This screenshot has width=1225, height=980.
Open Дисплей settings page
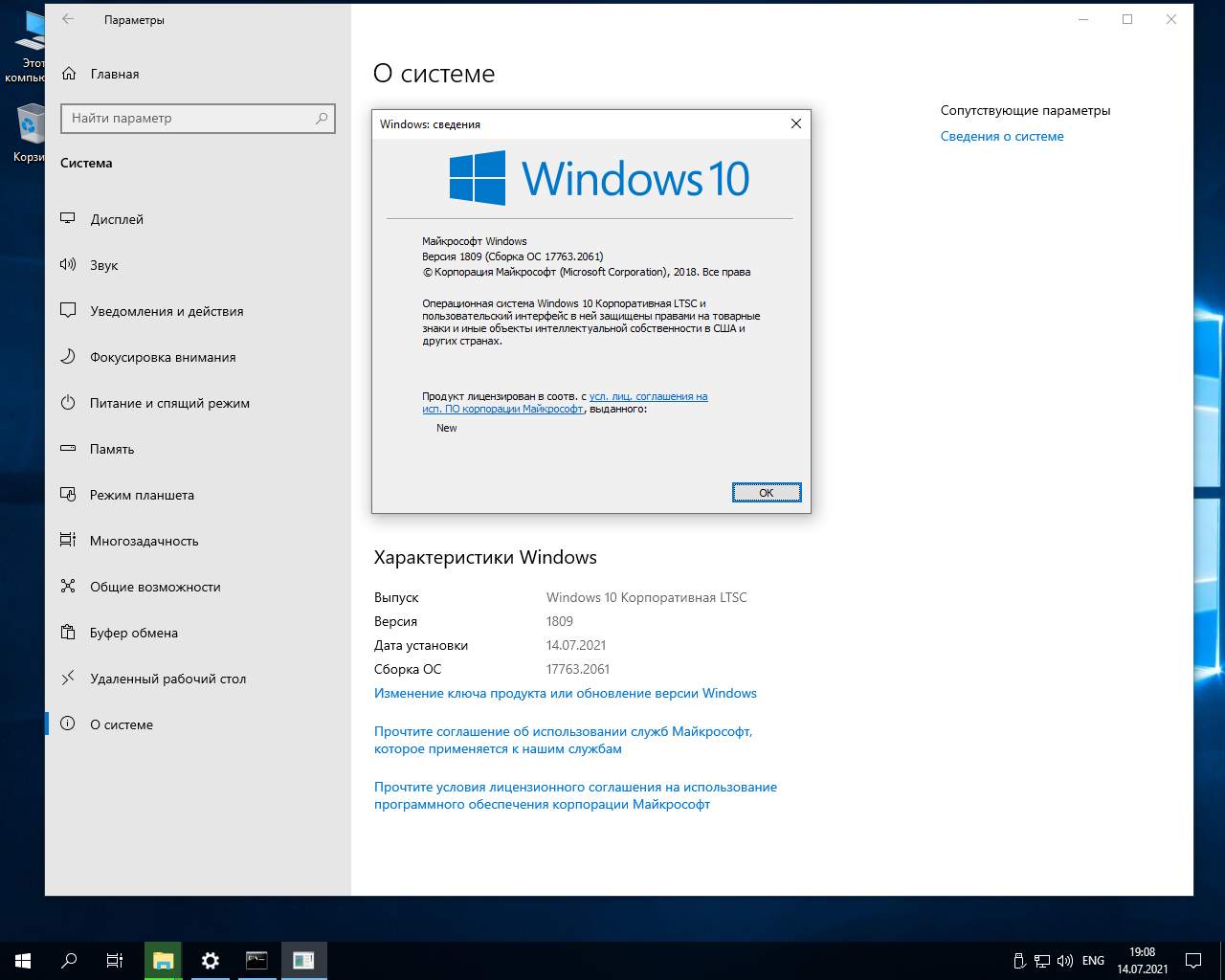(x=117, y=219)
